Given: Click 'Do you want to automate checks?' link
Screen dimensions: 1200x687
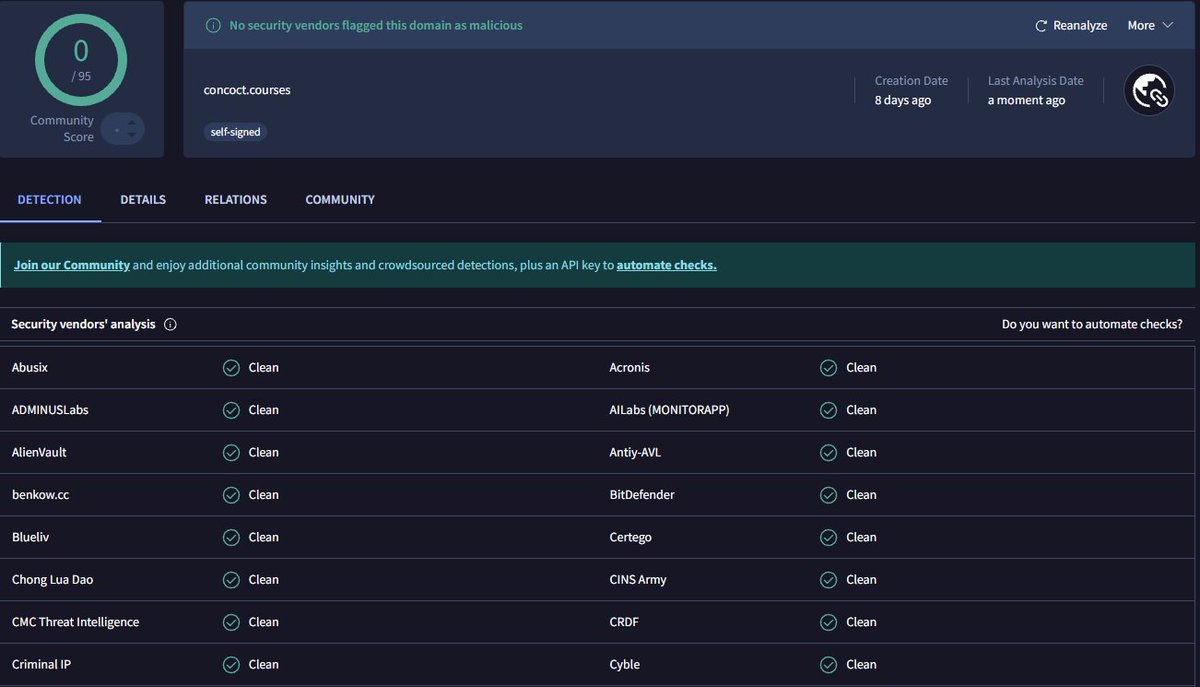Looking at the screenshot, I should tap(1092, 325).
